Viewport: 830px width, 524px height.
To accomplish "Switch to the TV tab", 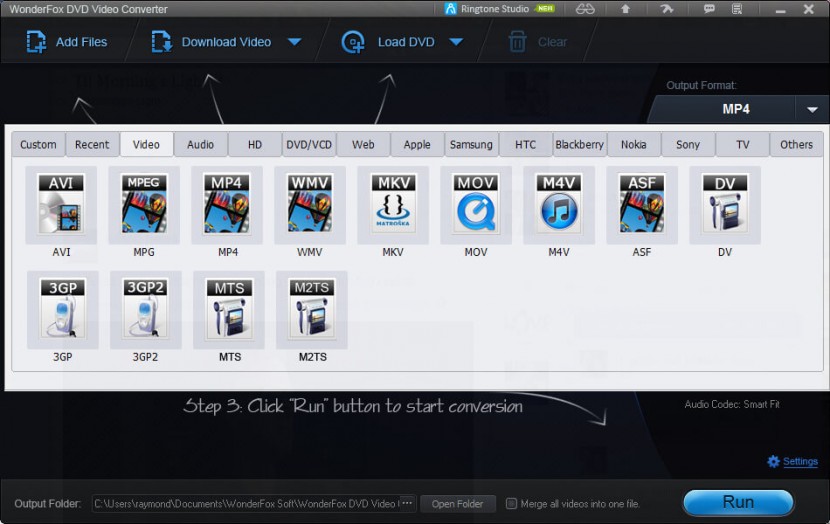I will pyautogui.click(x=743, y=144).
